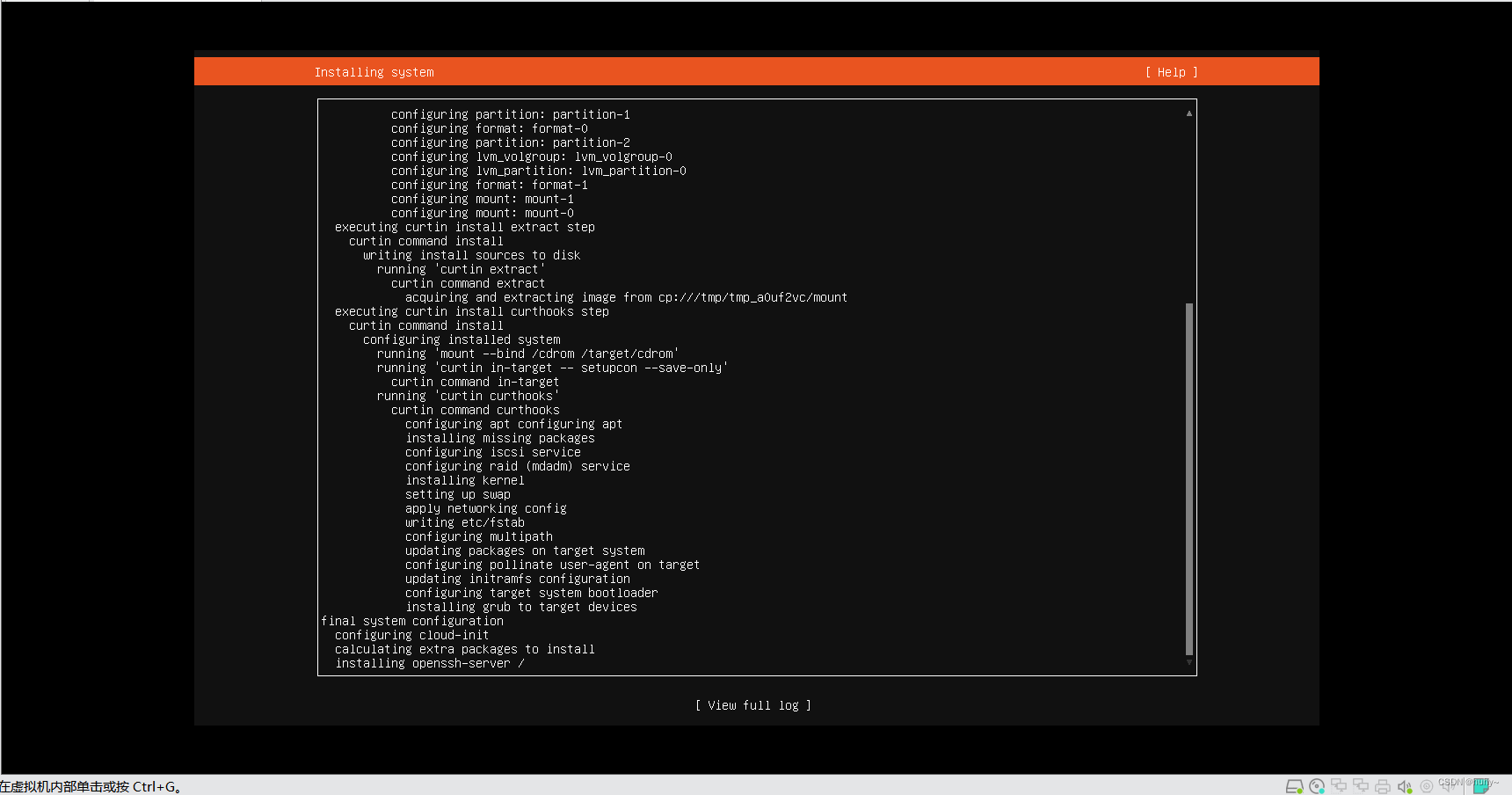Select 'configuring lvm_volgroup: lvm_volgroup-0' line
This screenshot has height=795, width=1512.
point(531,157)
